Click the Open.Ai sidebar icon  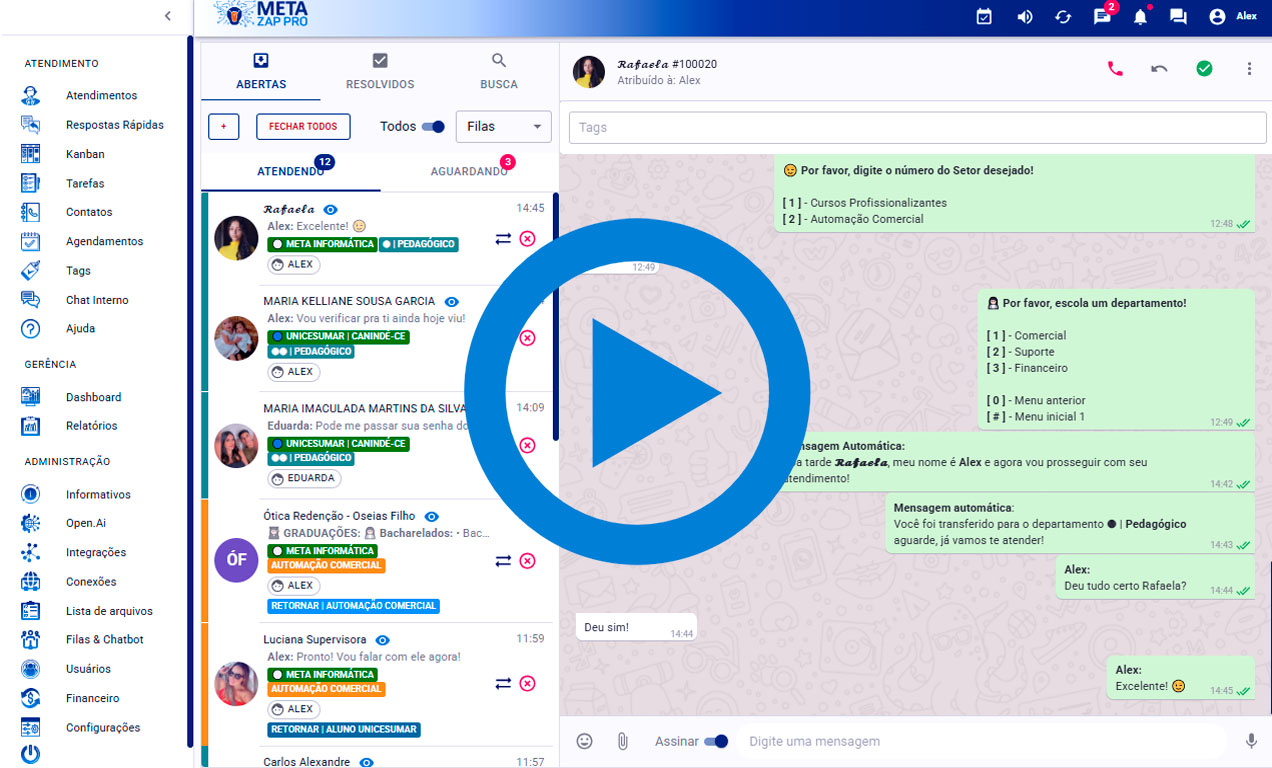click(x=30, y=523)
